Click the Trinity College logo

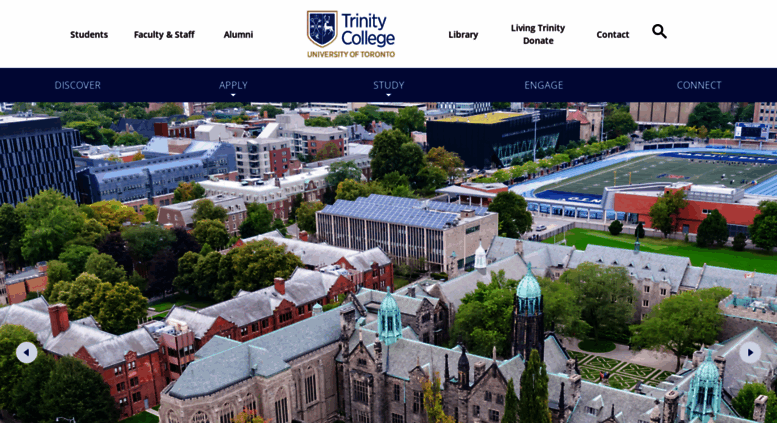click(351, 34)
